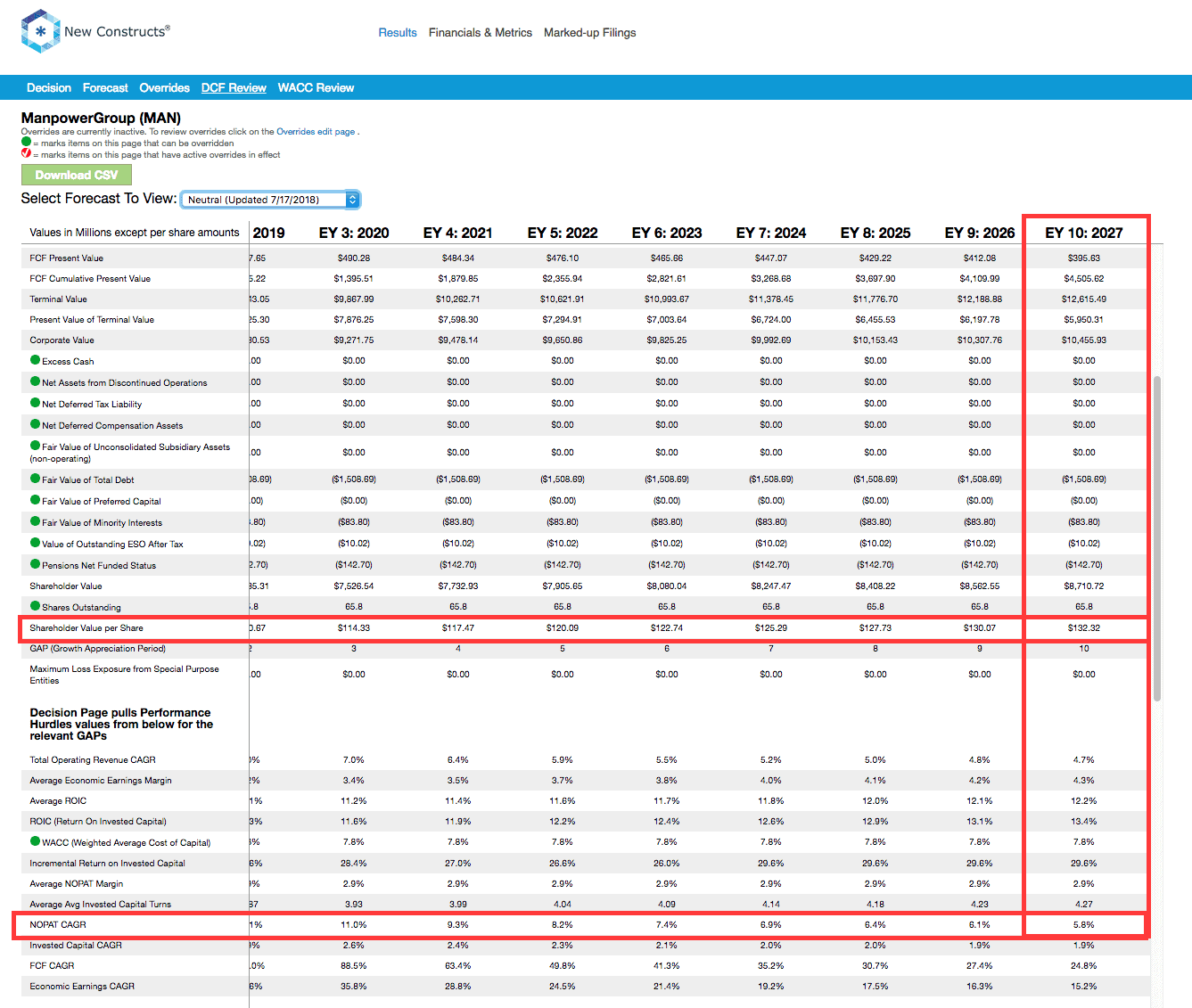Switch to the Forecast page

[105, 87]
